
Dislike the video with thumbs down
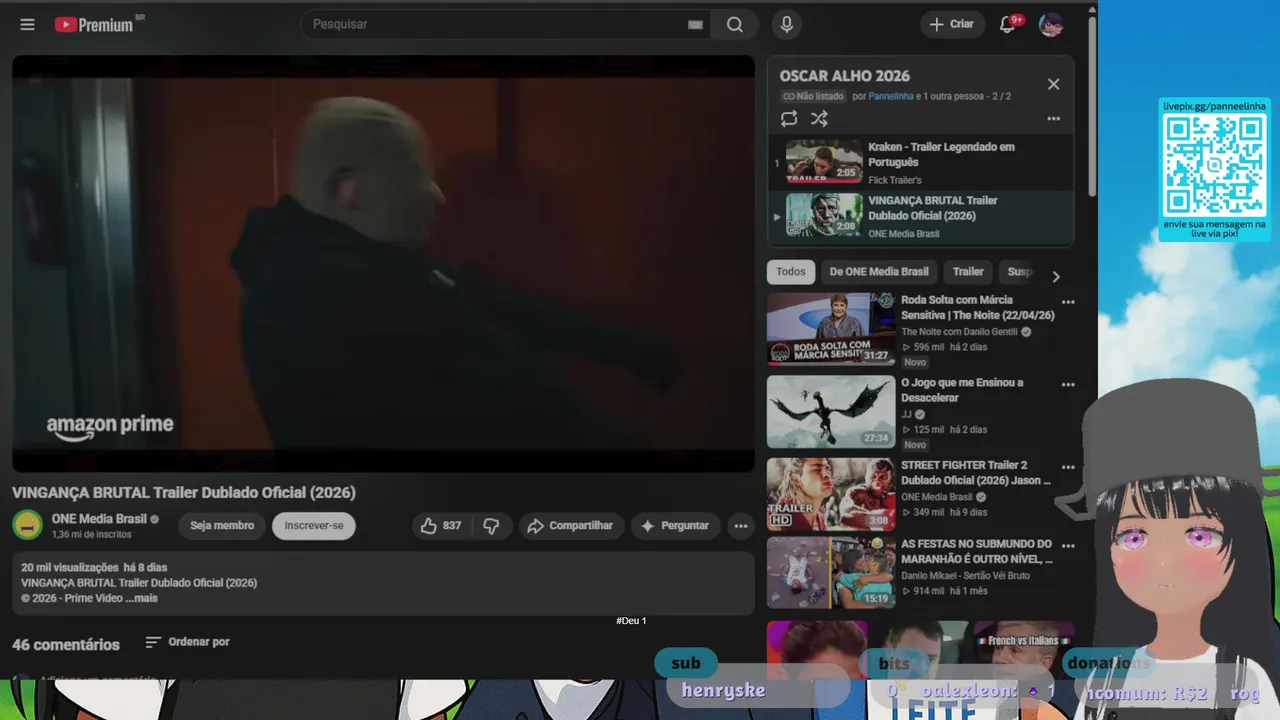coord(491,526)
